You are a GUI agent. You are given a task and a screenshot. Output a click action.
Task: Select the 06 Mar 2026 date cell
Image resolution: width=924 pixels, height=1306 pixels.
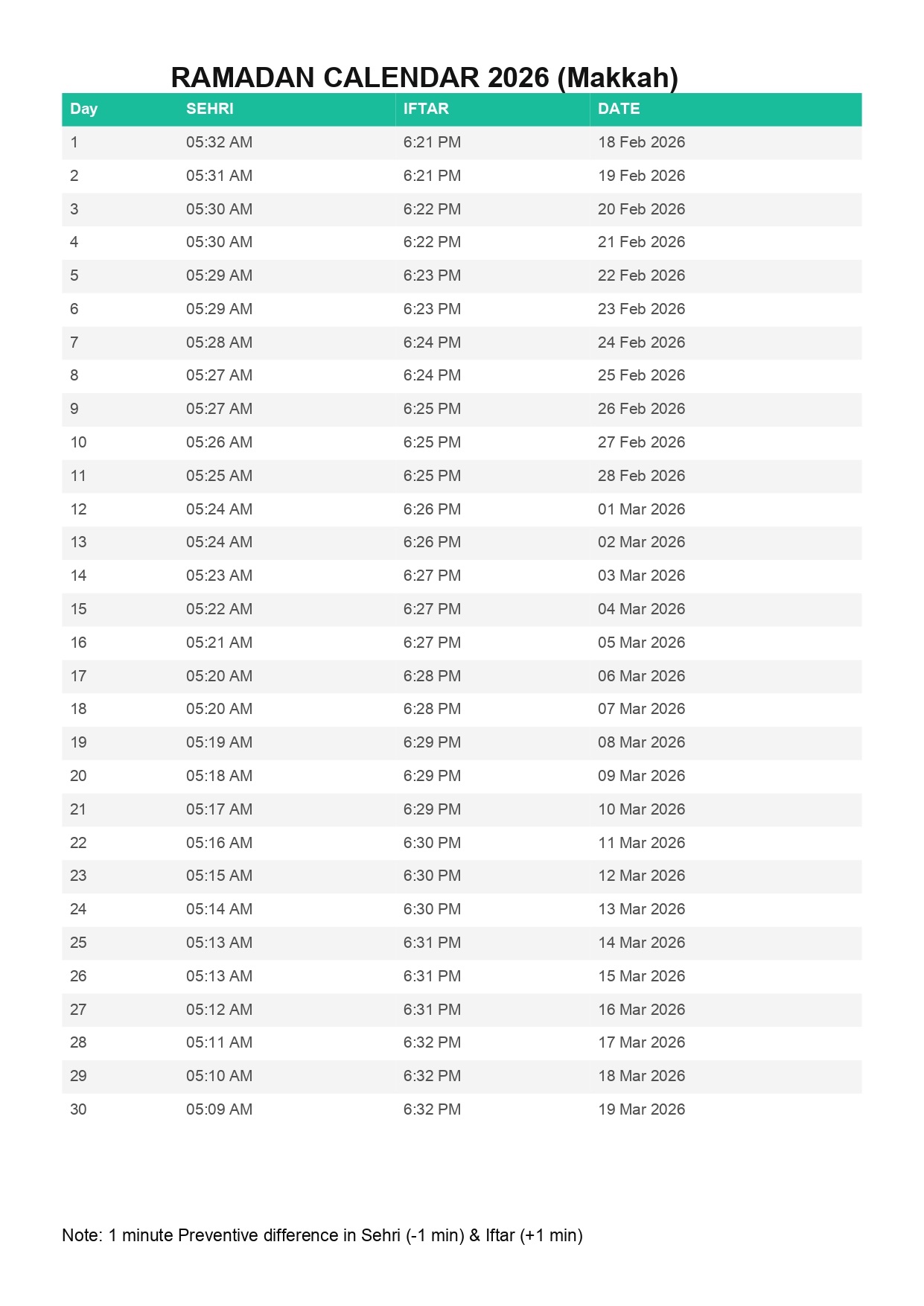641,676
